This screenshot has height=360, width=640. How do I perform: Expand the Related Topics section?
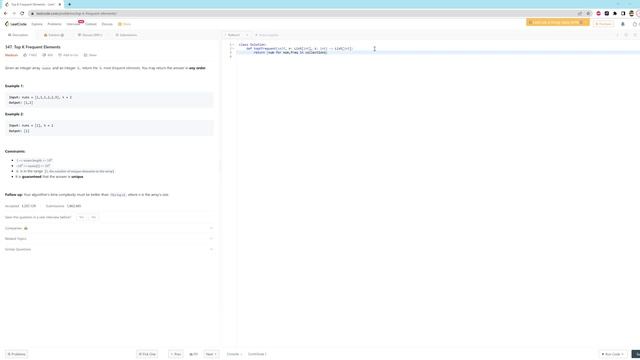tap(109, 239)
